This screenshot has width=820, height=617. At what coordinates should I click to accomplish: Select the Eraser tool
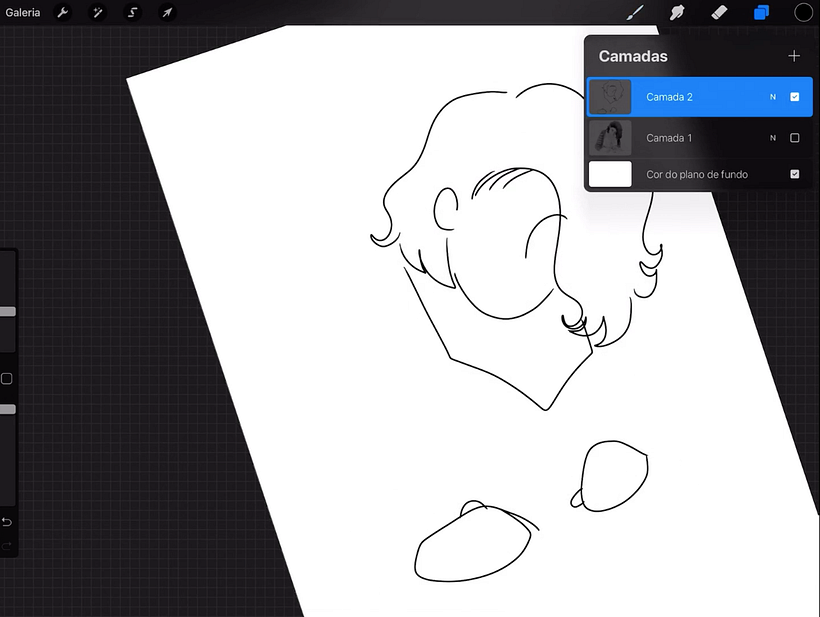click(x=720, y=12)
